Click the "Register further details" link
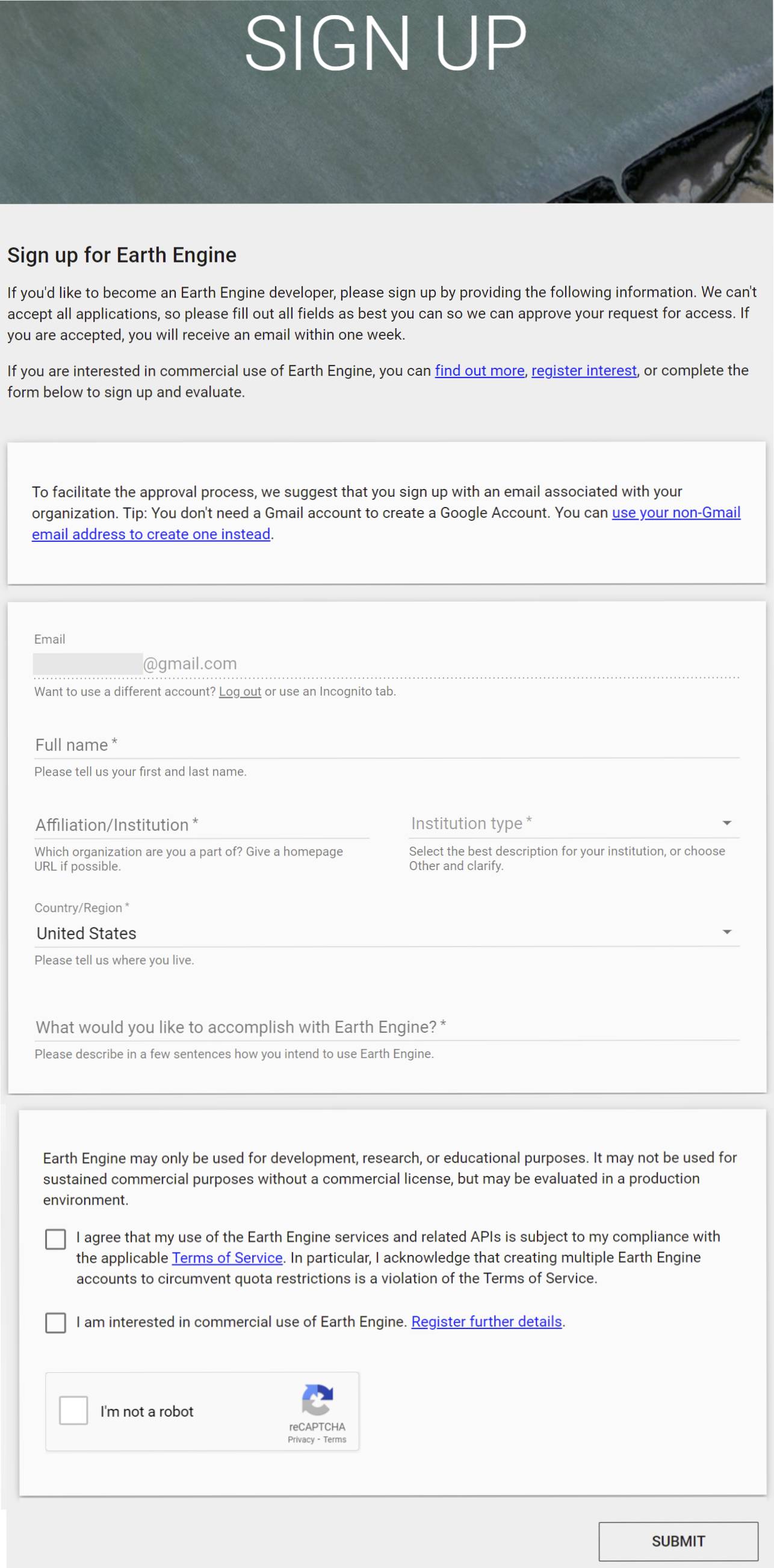 (487, 1322)
